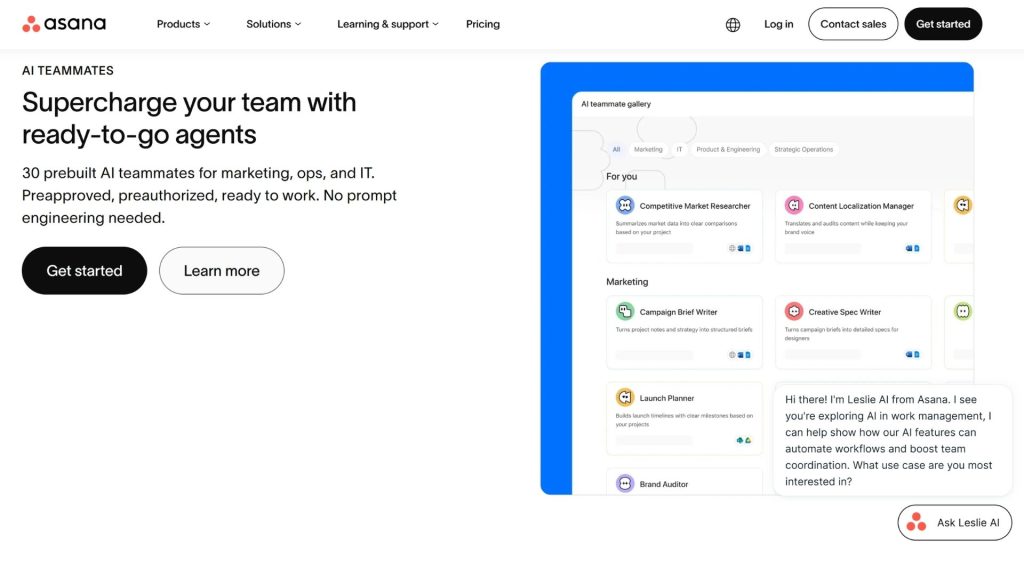Click the red dots icon in Ask Leslie AI
The width and height of the screenshot is (1024, 576).
[916, 522]
